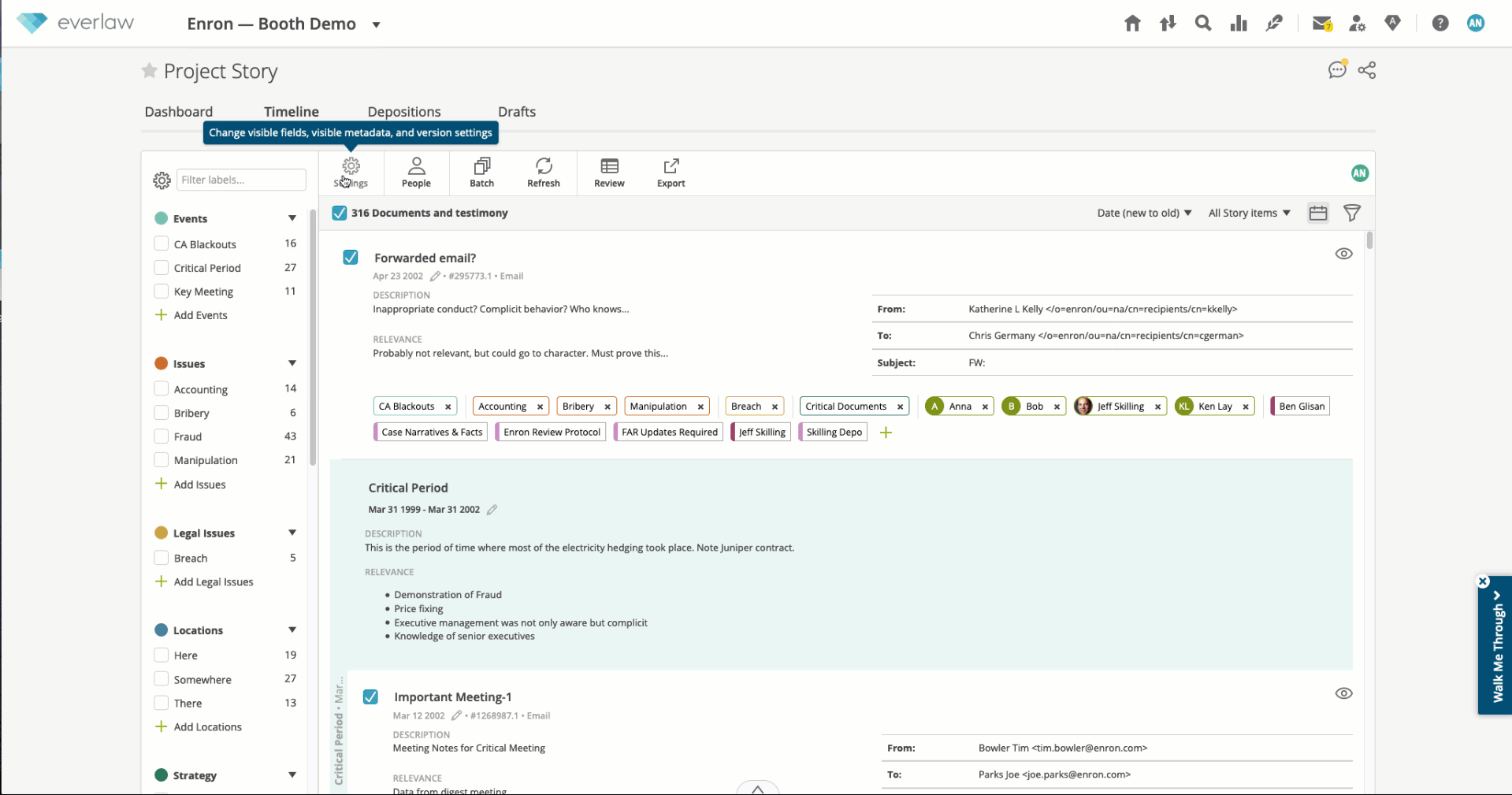This screenshot has height=795, width=1512.
Task: Open the diamond organization admin icon
Action: click(x=1392, y=24)
